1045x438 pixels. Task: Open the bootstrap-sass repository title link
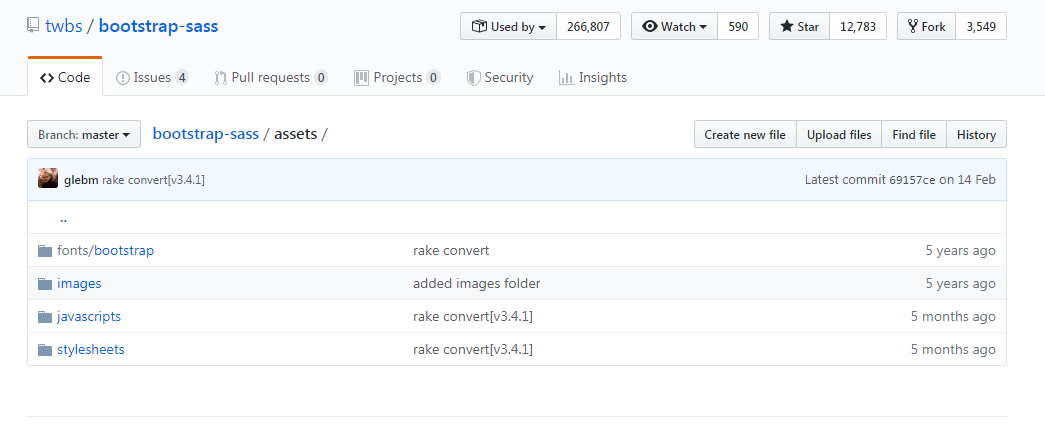point(159,27)
